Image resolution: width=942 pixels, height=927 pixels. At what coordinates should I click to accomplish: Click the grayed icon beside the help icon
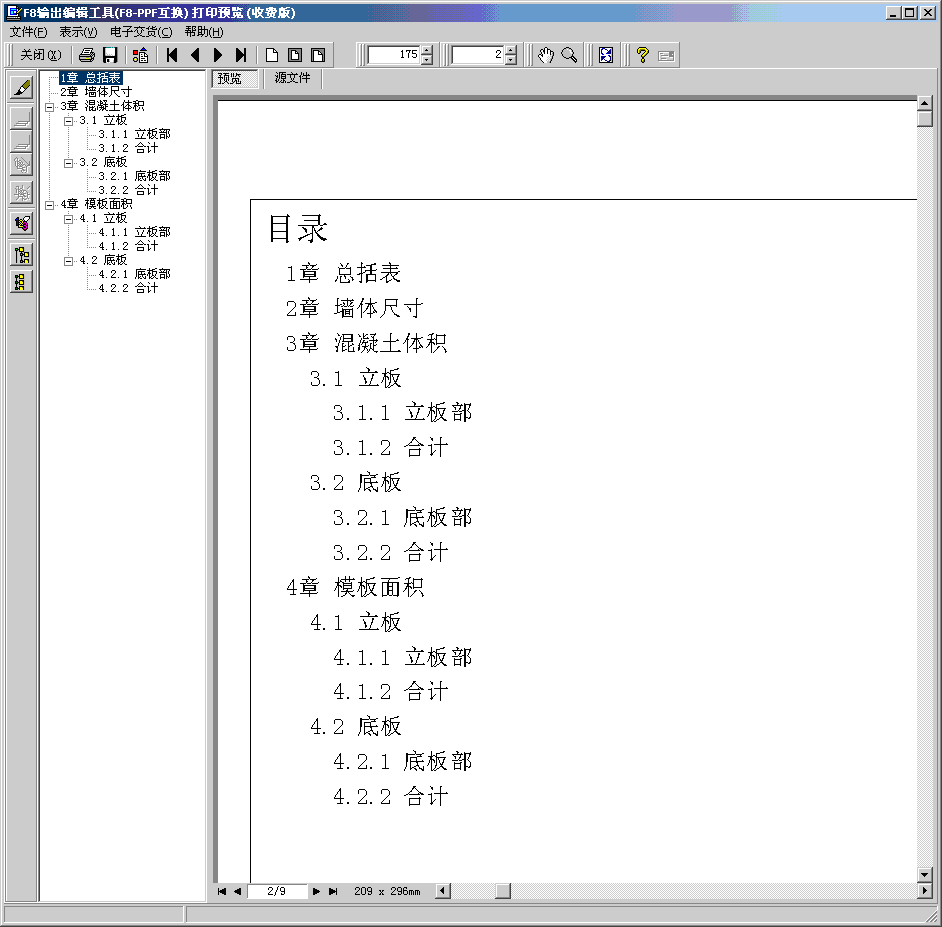(666, 56)
